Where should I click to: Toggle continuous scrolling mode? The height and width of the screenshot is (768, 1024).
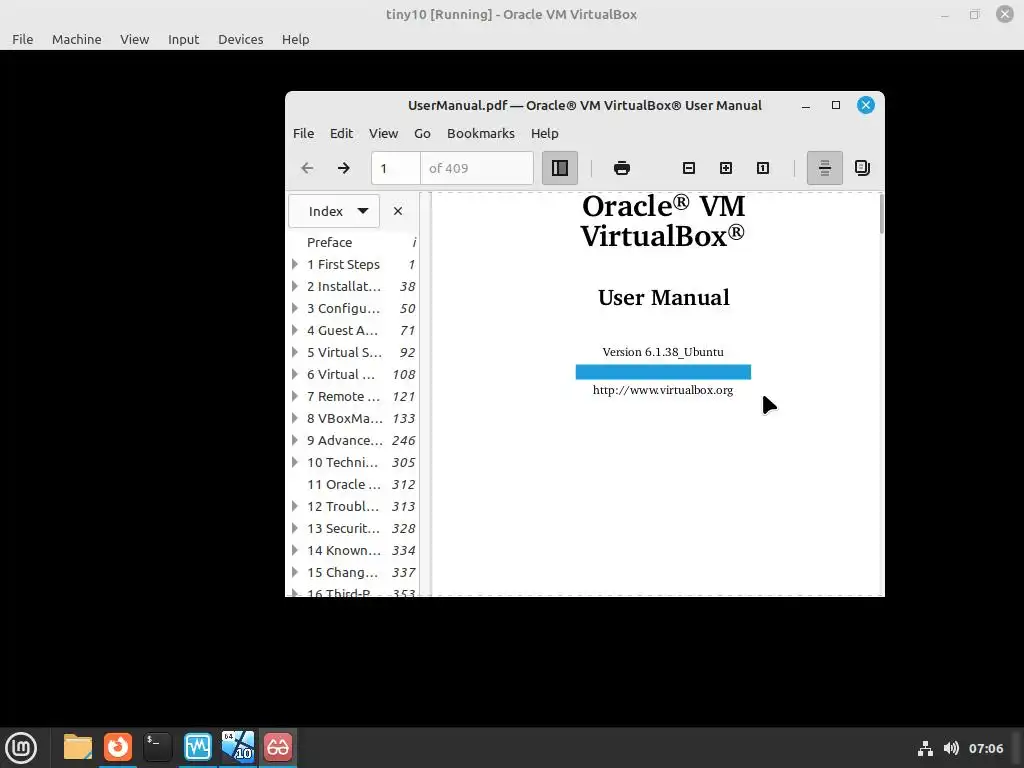point(825,168)
